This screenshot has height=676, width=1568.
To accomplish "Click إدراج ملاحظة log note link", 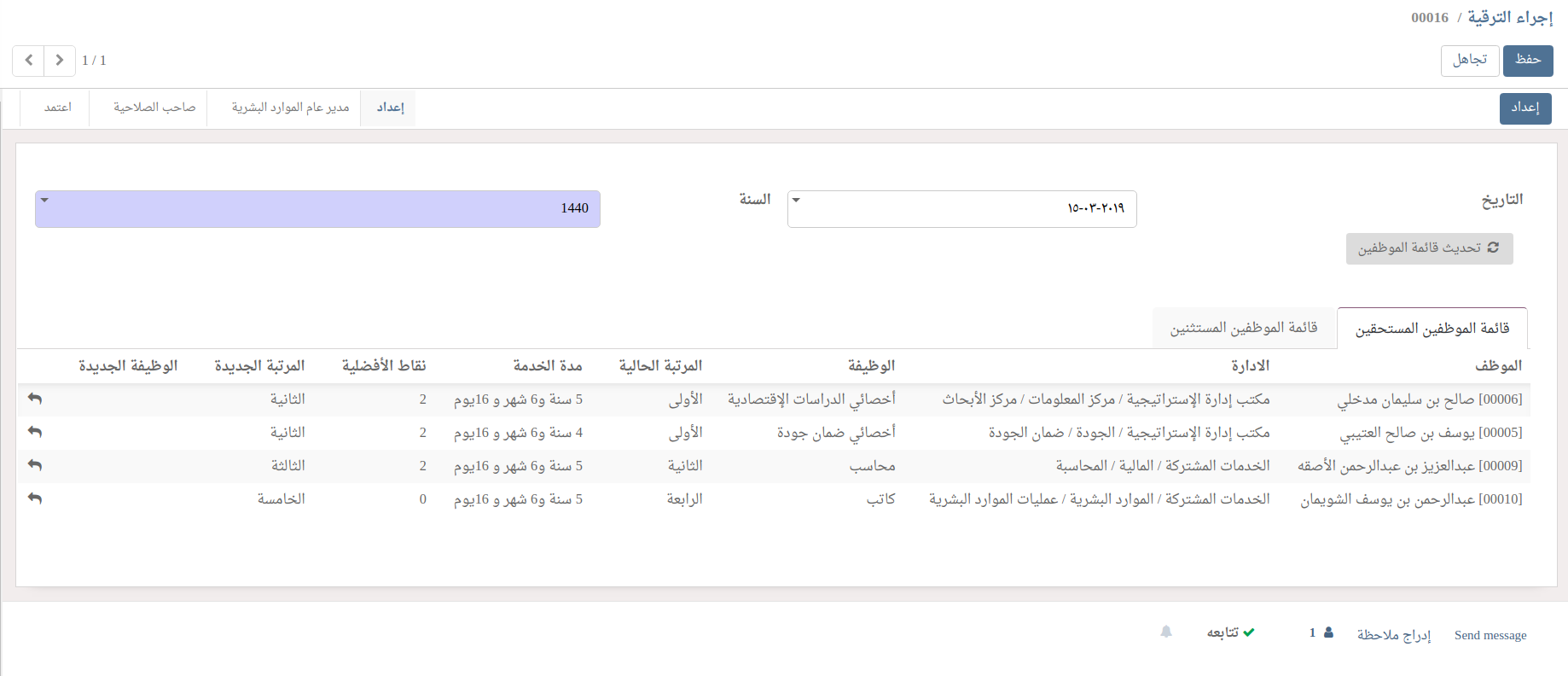I will (1393, 635).
